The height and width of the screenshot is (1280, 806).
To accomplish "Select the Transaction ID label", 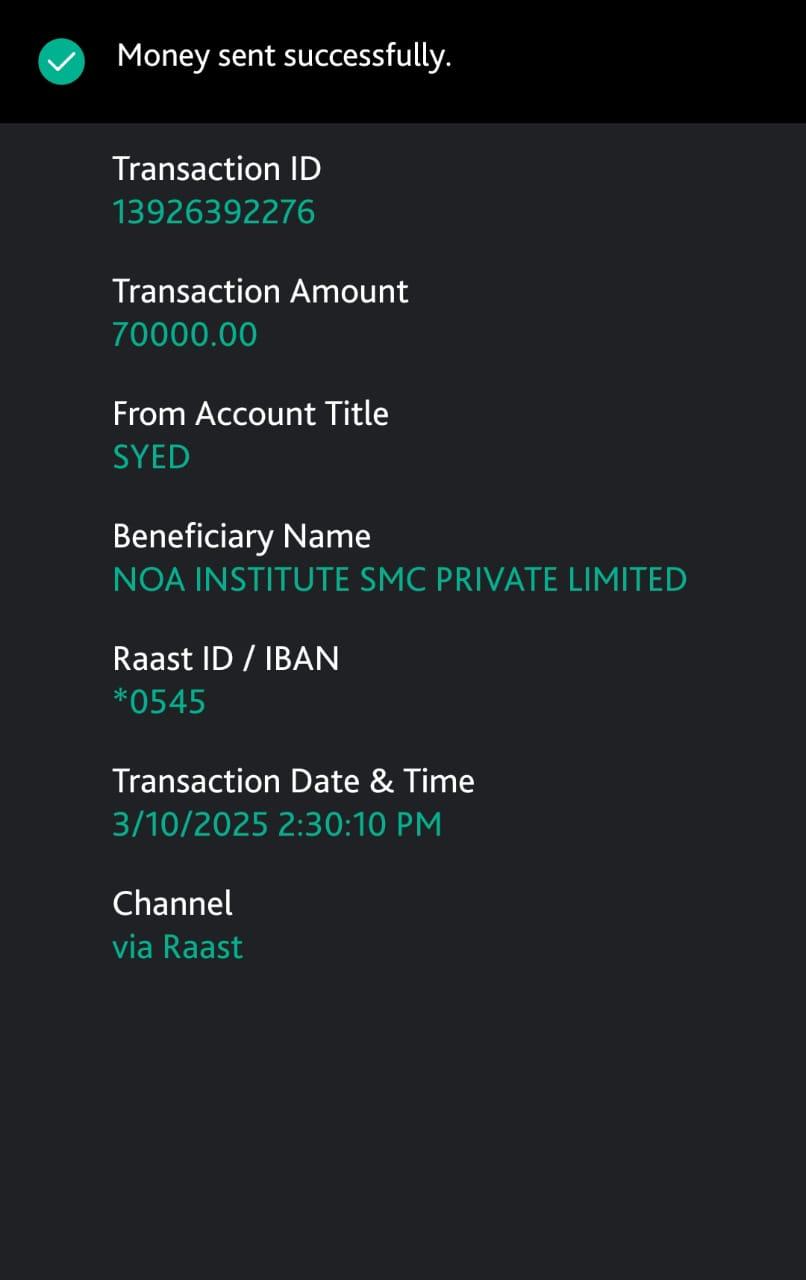I will pyautogui.click(x=216, y=169).
